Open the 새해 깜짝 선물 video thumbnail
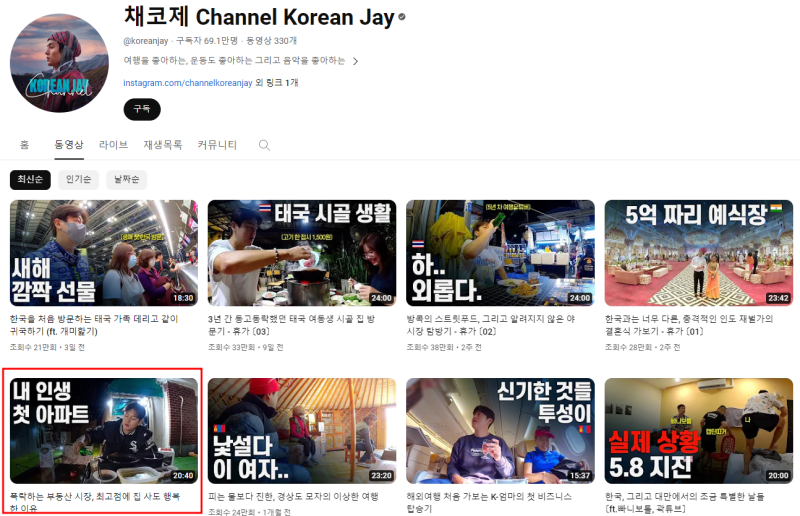Viewport: 800px width, 516px height. click(x=104, y=253)
